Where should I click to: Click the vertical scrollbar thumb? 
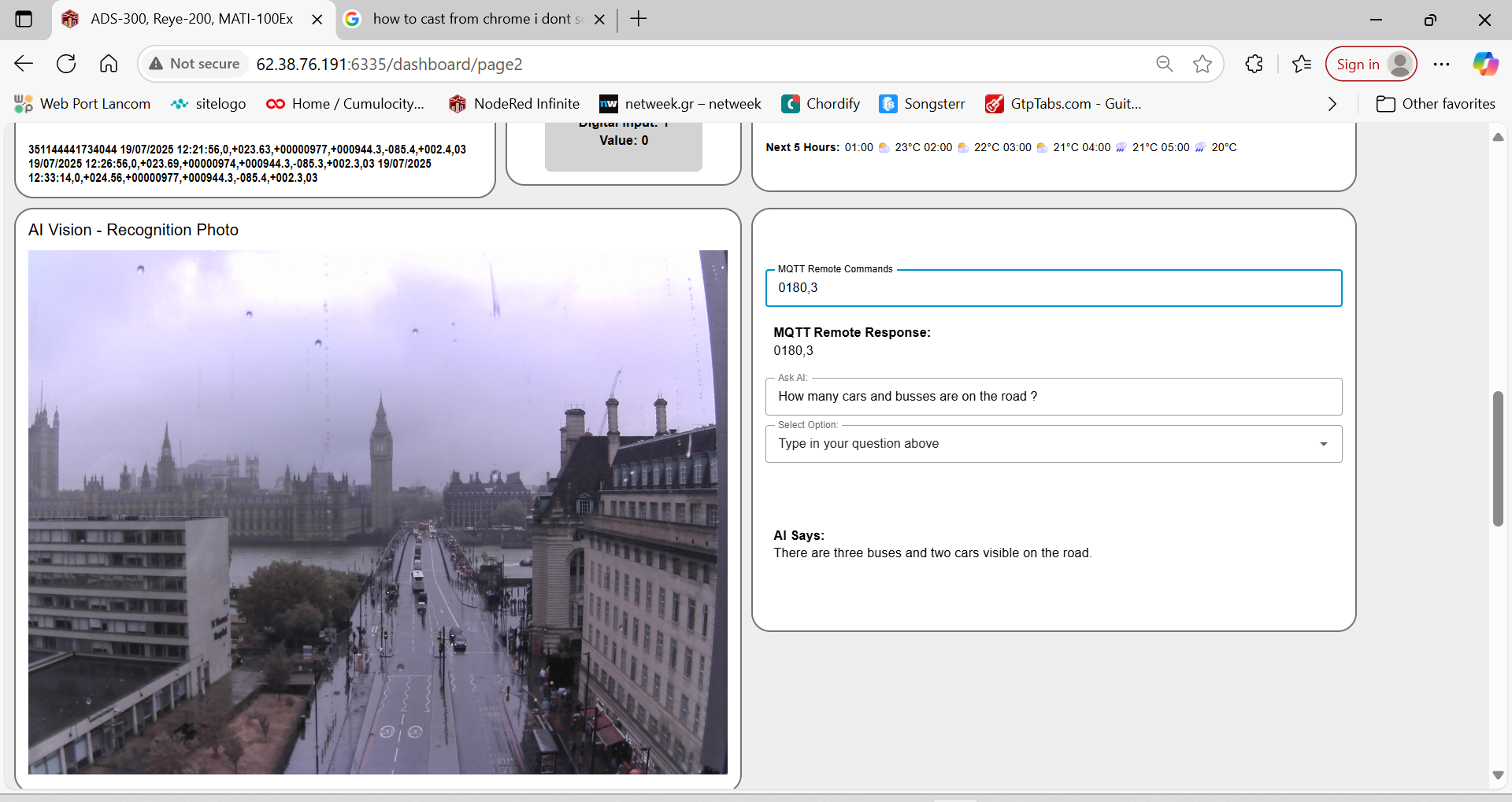(1498, 458)
